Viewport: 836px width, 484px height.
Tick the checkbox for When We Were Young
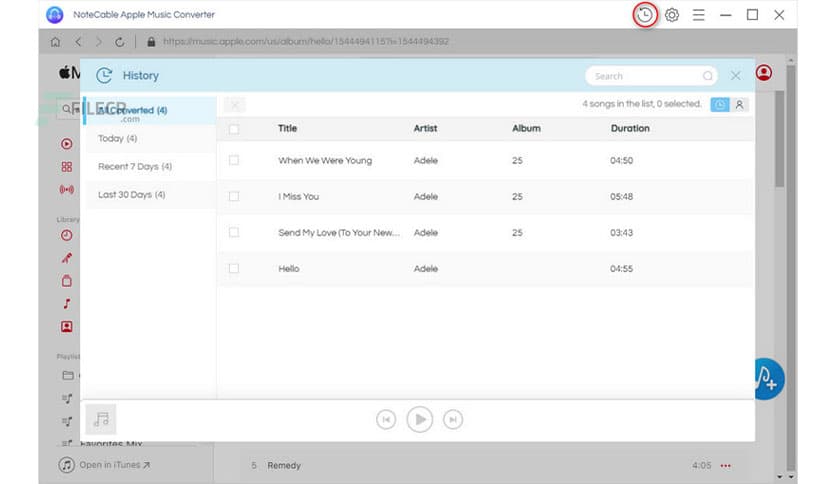pyautogui.click(x=234, y=160)
